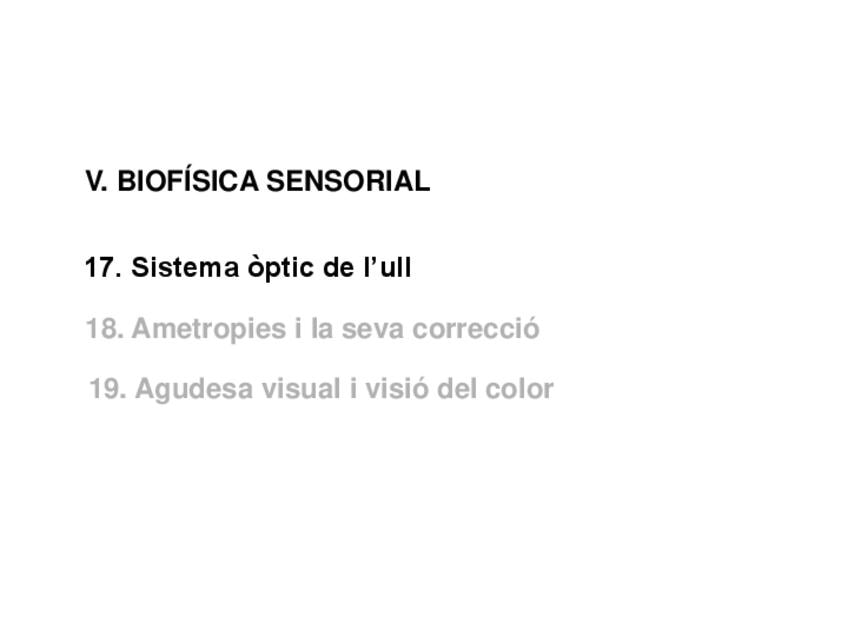Screen dimensions: 848x636
Task: Click the word Sistema in item 17
Action: 185,268
